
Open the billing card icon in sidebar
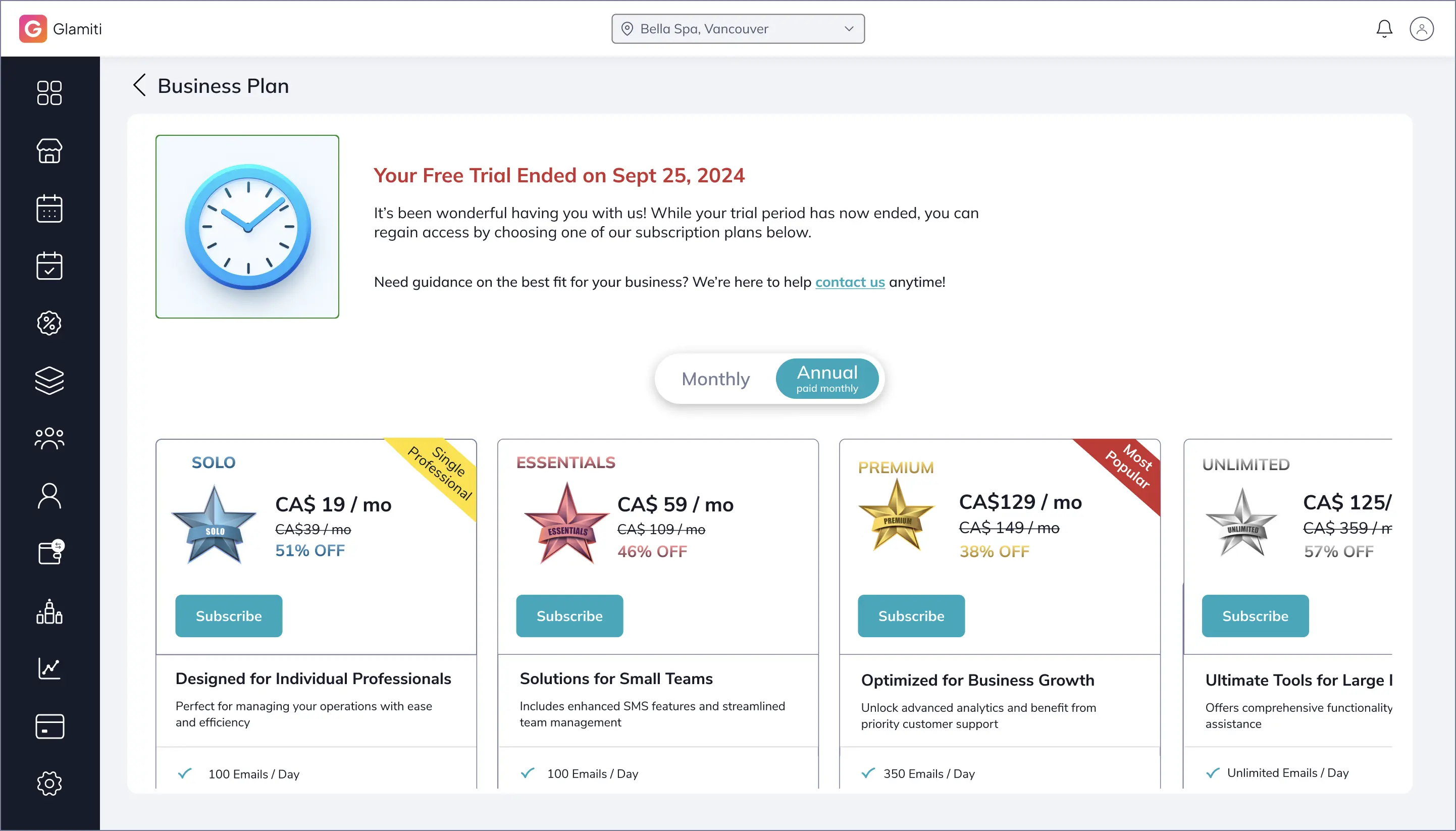click(x=49, y=726)
